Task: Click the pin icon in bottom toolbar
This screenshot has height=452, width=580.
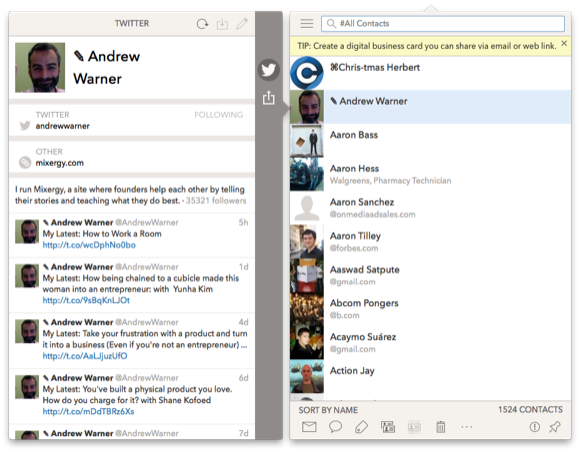Action: click(x=554, y=427)
